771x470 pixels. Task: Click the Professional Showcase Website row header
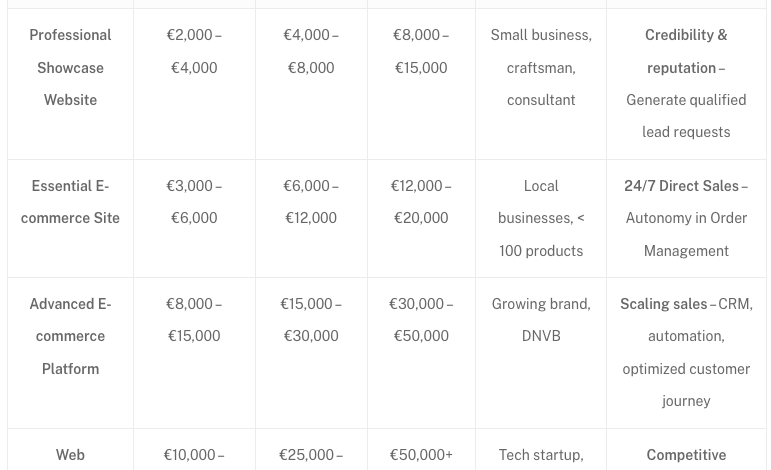tap(70, 68)
